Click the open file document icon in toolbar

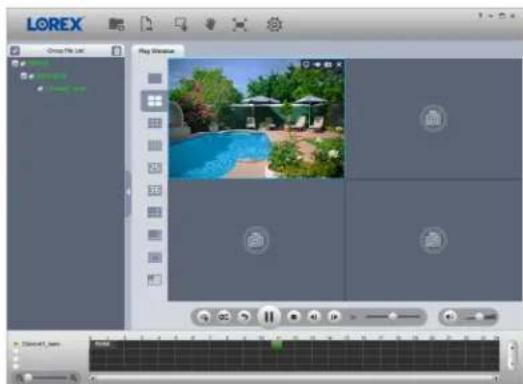click(x=146, y=24)
